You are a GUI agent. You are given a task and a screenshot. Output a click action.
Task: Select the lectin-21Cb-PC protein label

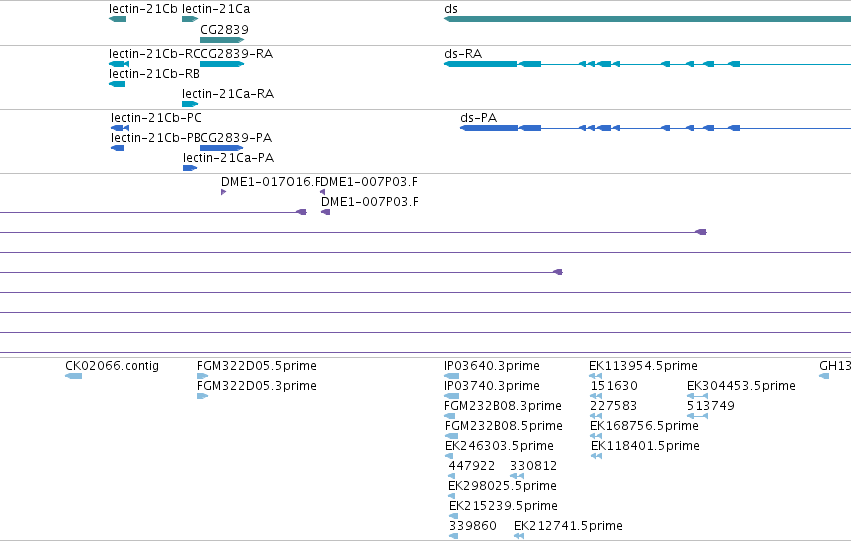coord(156,118)
